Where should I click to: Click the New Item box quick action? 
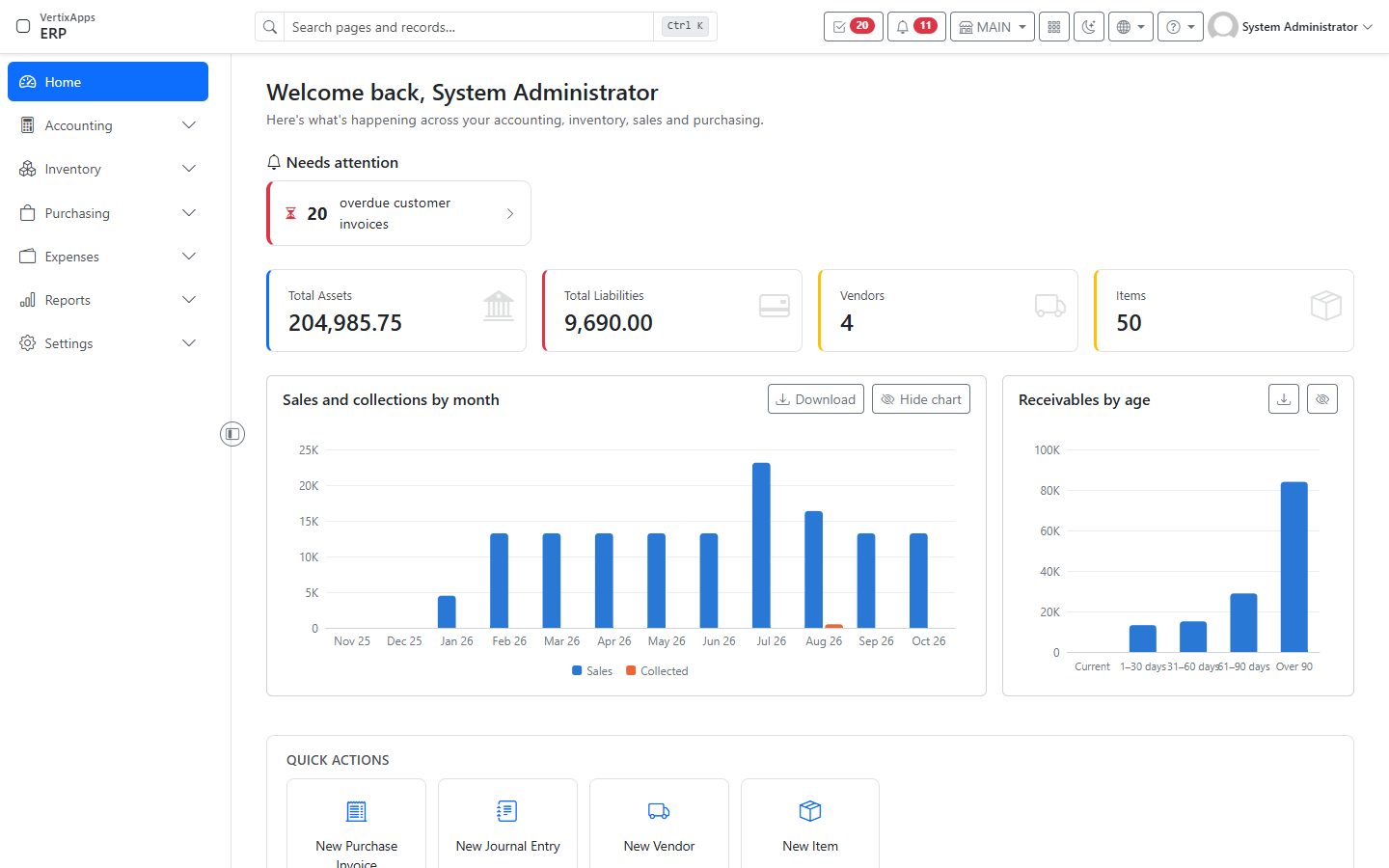click(810, 825)
